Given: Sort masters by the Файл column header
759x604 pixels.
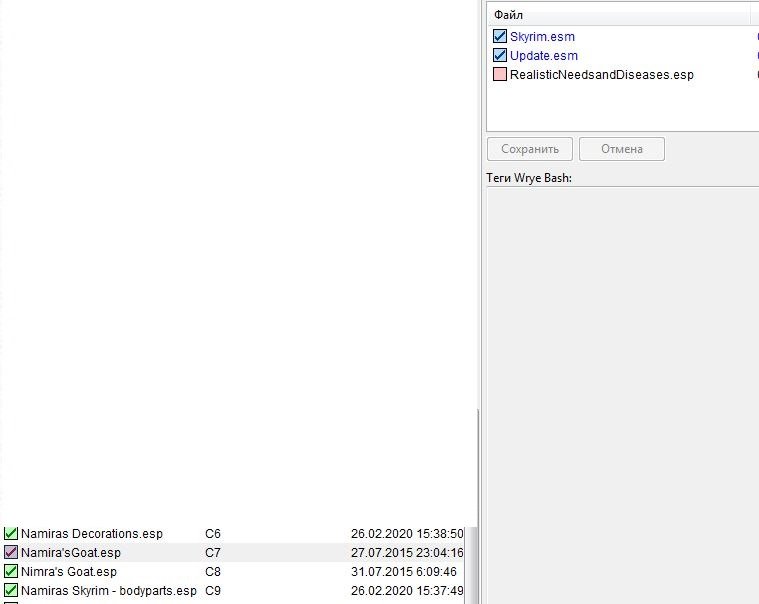Looking at the screenshot, I should click(x=618, y=15).
